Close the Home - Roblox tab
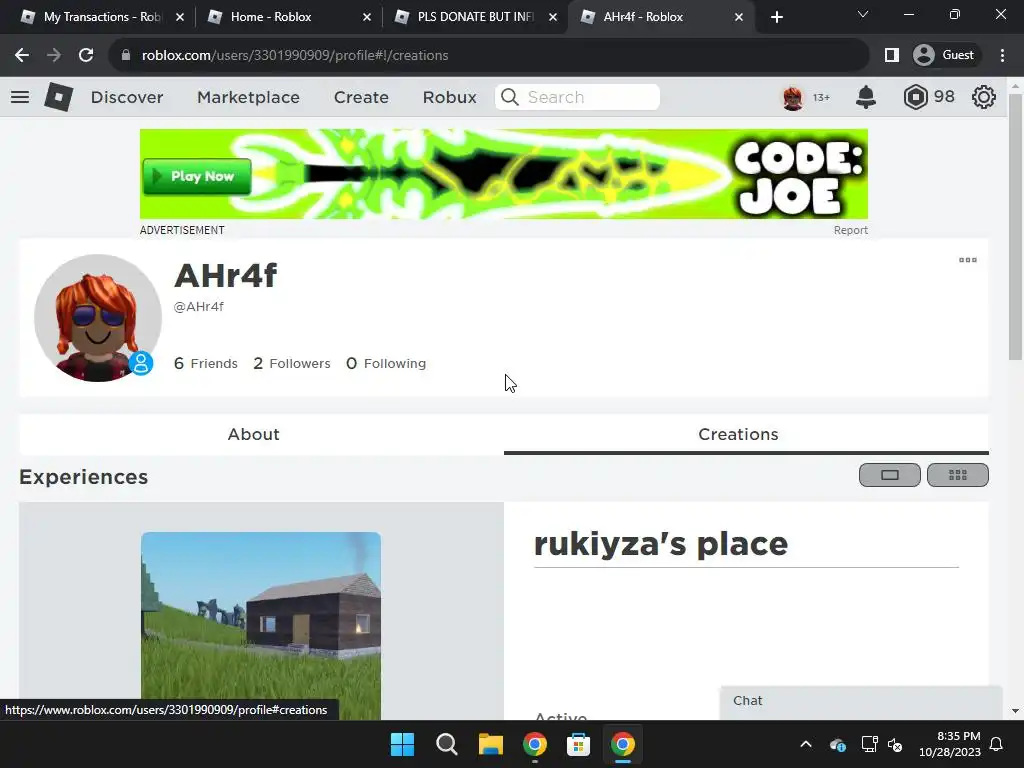 [366, 17]
